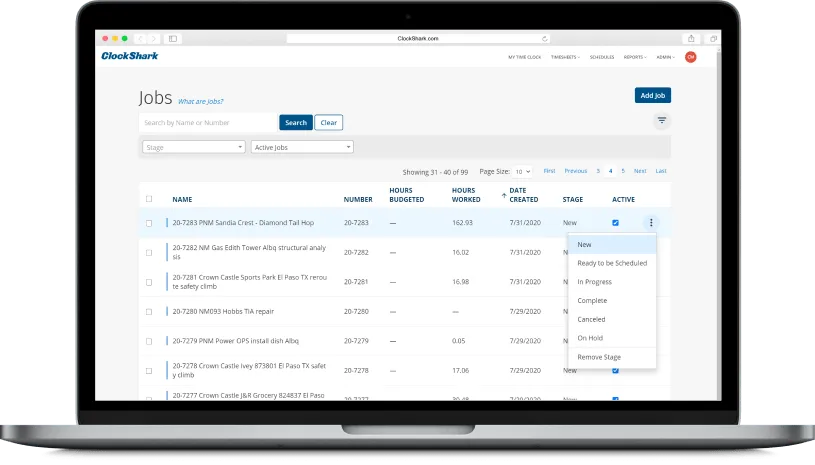Focus the Search by Name or Number field
This screenshot has height=465, width=815.
[x=208, y=123]
